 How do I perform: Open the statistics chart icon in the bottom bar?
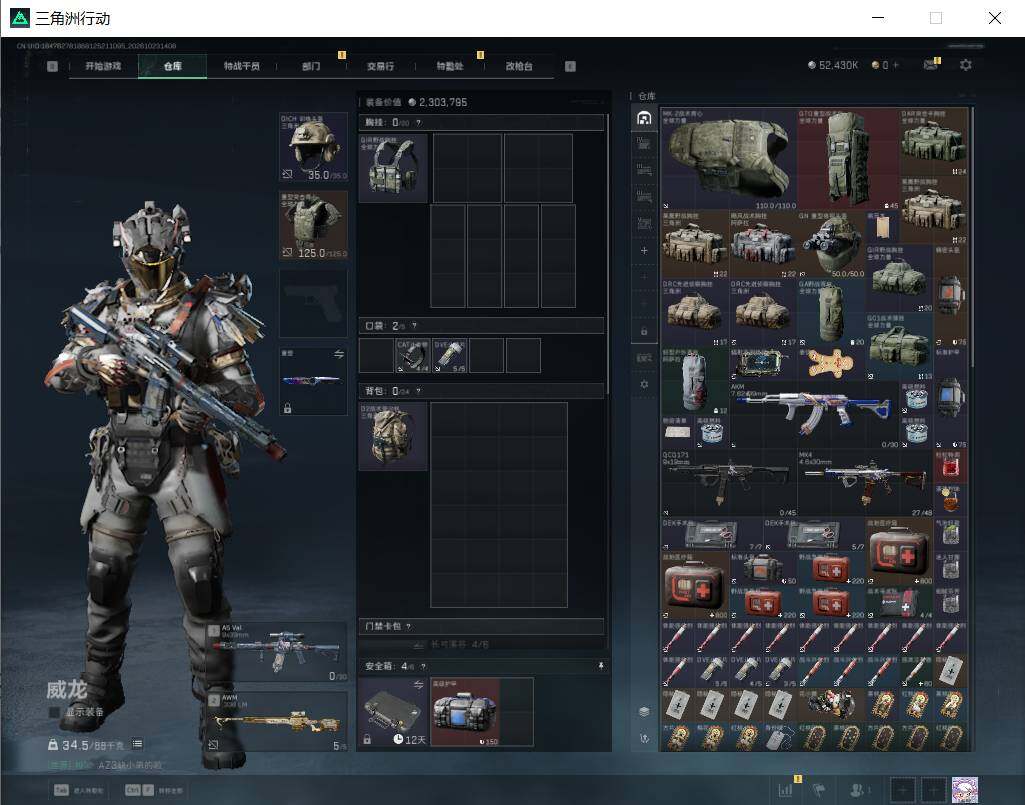(785, 790)
